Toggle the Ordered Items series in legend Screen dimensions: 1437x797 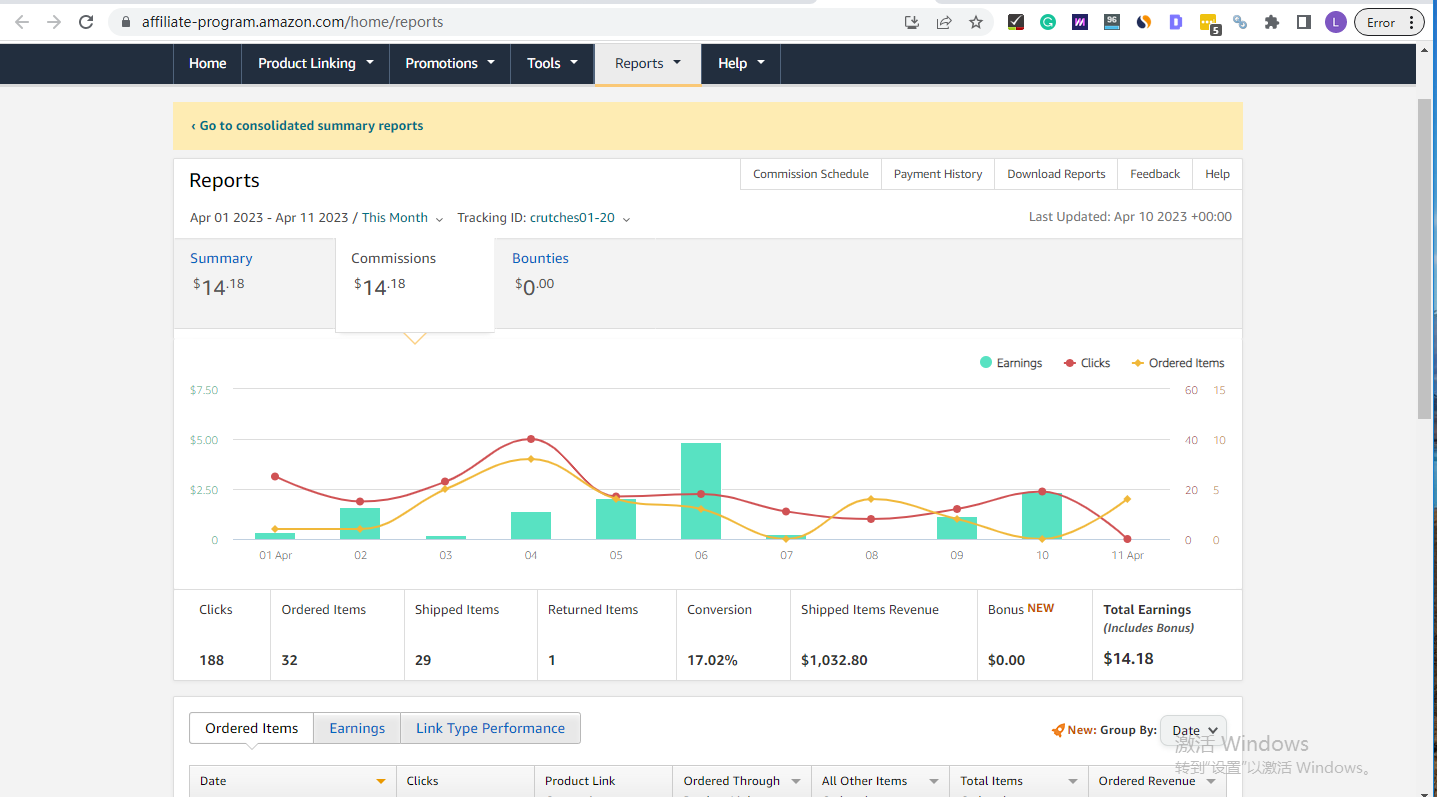pos(1178,363)
